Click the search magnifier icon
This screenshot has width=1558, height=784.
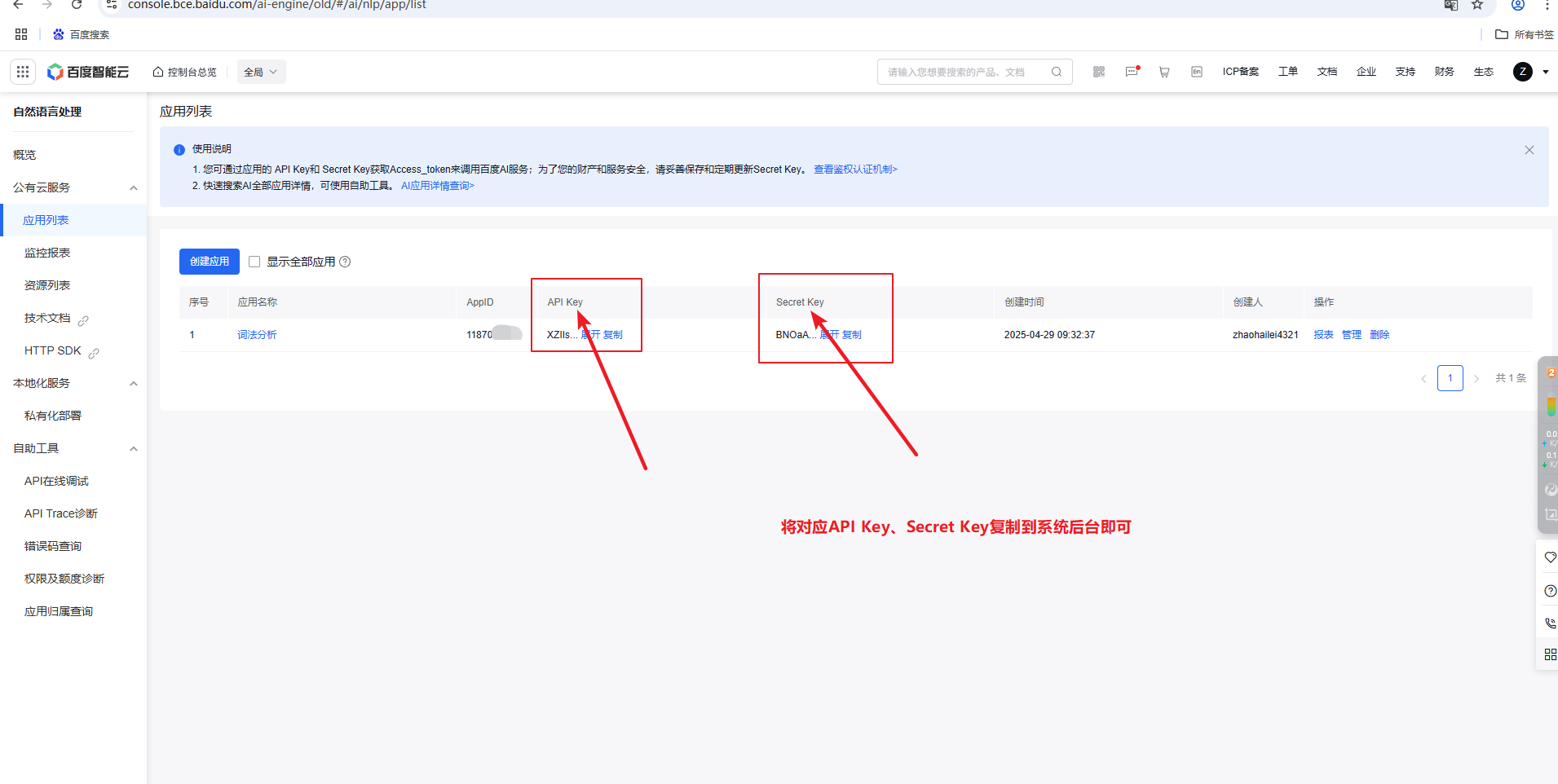1057,72
